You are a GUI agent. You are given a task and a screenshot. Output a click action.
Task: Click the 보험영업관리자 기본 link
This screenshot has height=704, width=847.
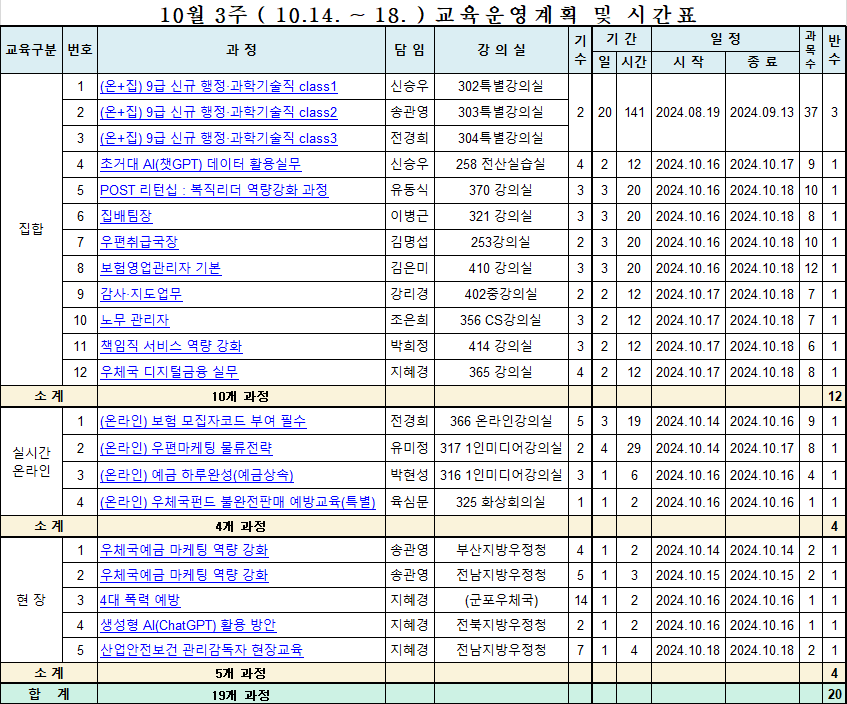(160, 268)
